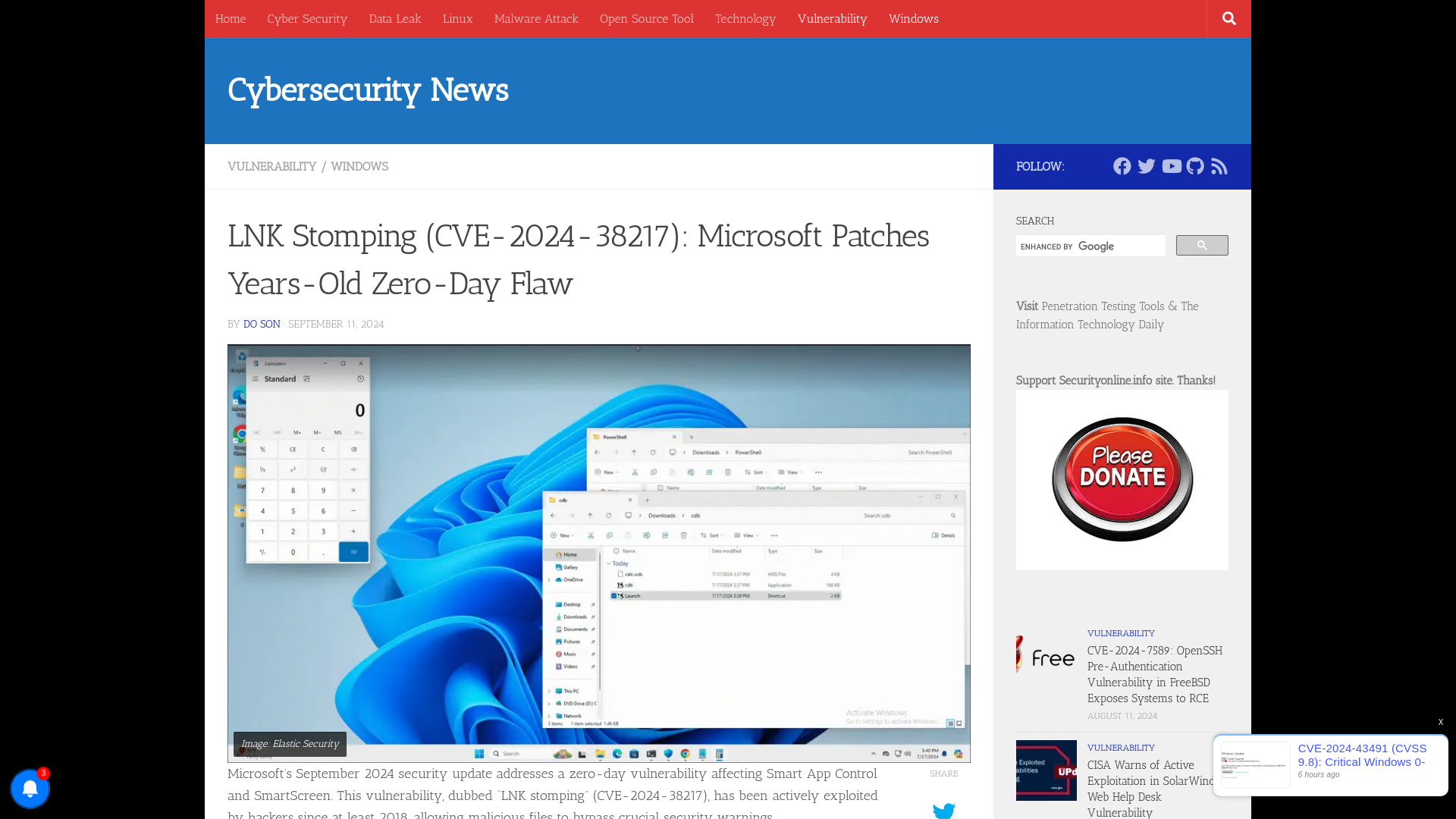
Task: Open the search magnifier in the navigation bar
Action: pyautogui.click(x=1228, y=19)
